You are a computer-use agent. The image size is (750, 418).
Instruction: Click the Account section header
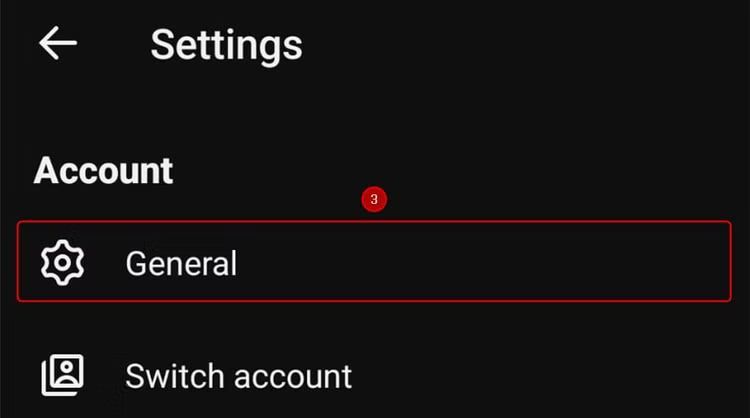point(104,170)
